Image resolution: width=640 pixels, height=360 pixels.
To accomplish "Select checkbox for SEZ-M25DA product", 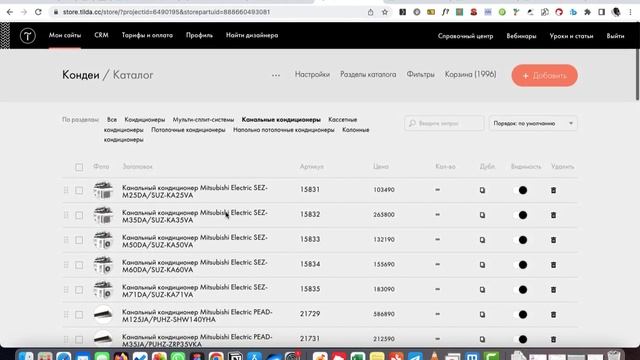I will pyautogui.click(x=79, y=191).
